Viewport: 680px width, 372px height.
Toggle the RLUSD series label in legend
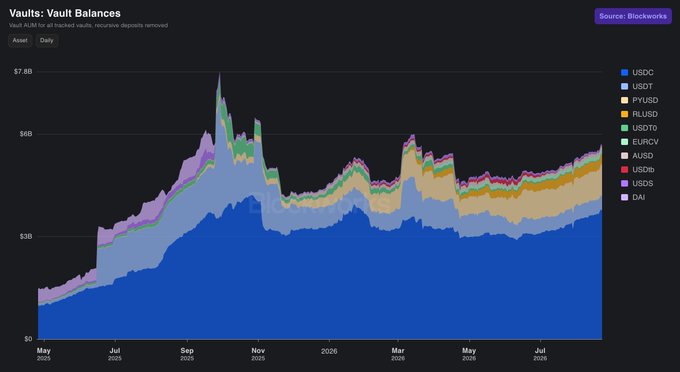point(645,114)
